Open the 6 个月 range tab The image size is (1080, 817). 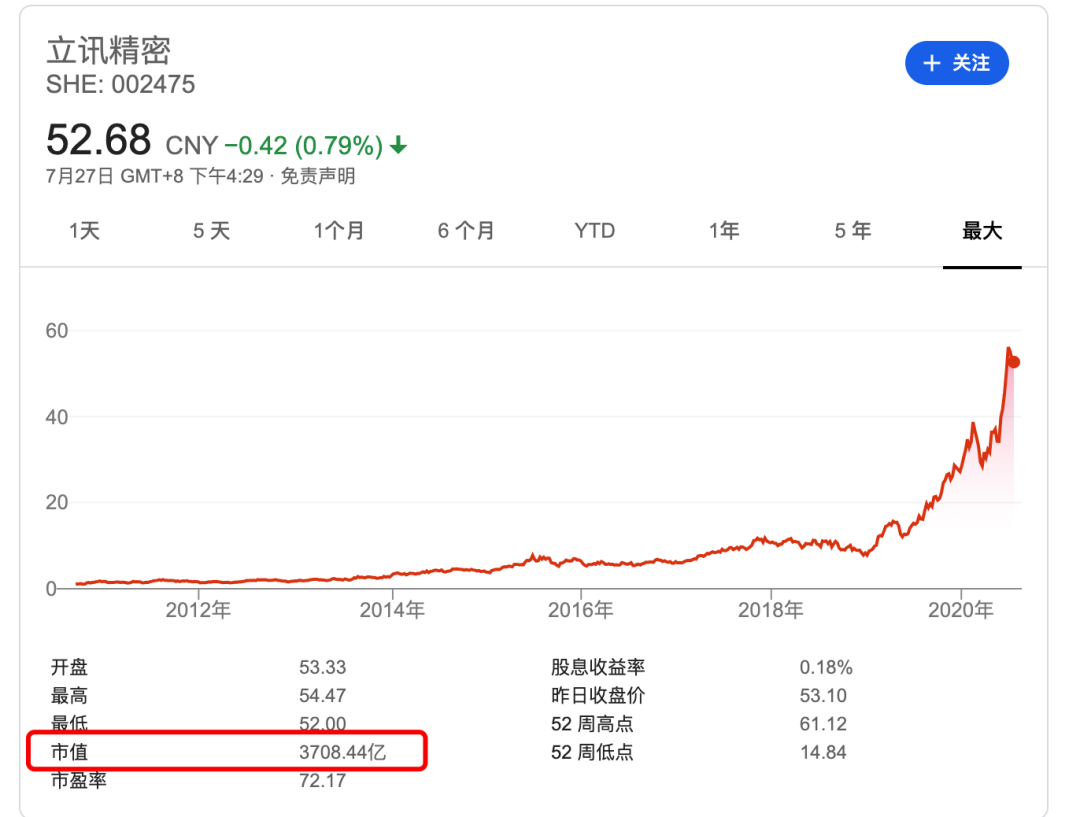tap(466, 231)
